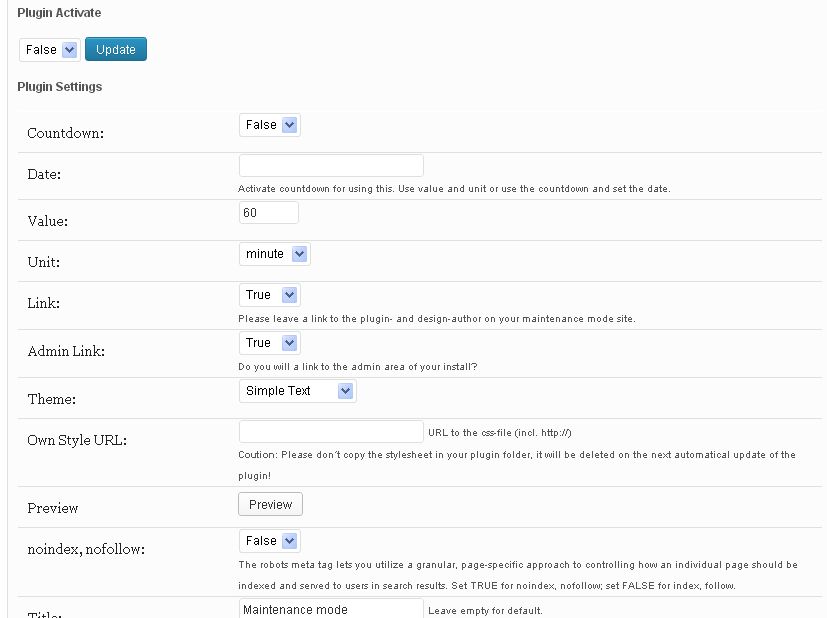Open the Plugin Activate dropdown set to False
This screenshot has width=827, height=618.
point(49,50)
